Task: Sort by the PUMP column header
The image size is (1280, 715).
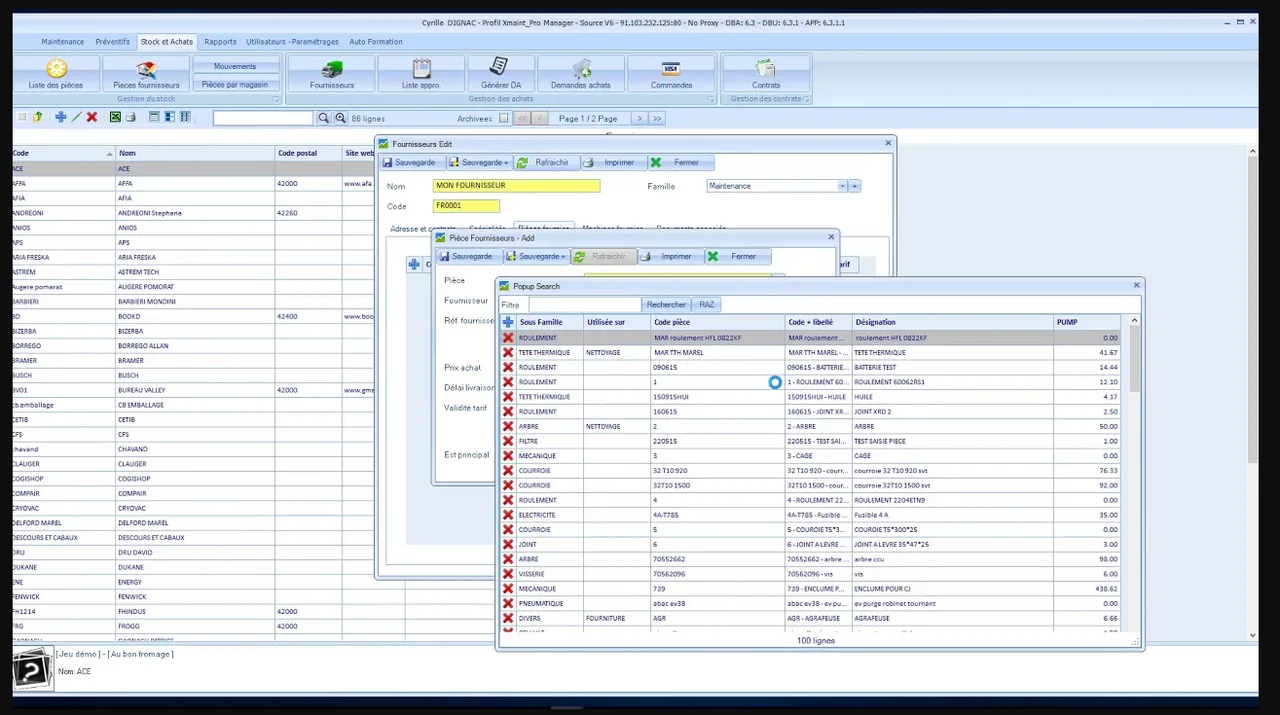Action: tap(1088, 322)
